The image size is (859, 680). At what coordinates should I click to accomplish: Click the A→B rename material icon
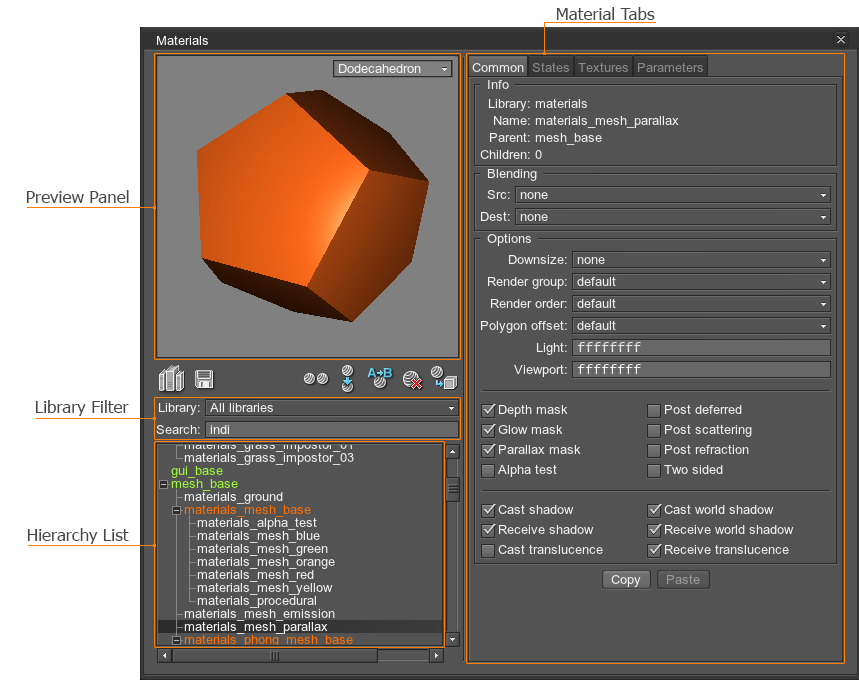[380, 378]
